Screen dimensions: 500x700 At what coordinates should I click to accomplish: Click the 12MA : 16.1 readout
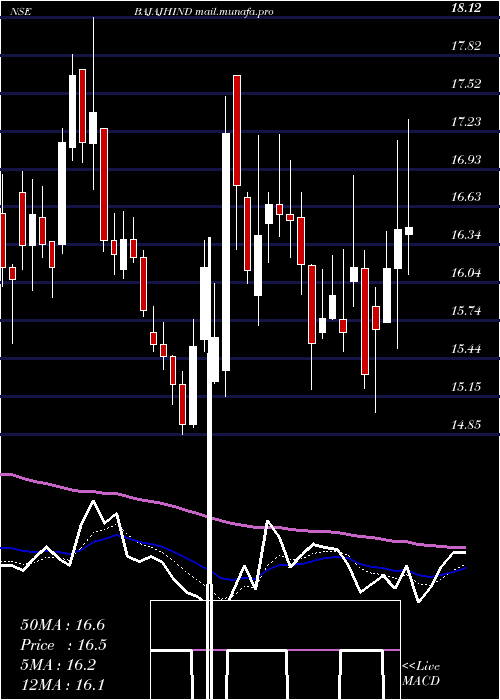63,684
